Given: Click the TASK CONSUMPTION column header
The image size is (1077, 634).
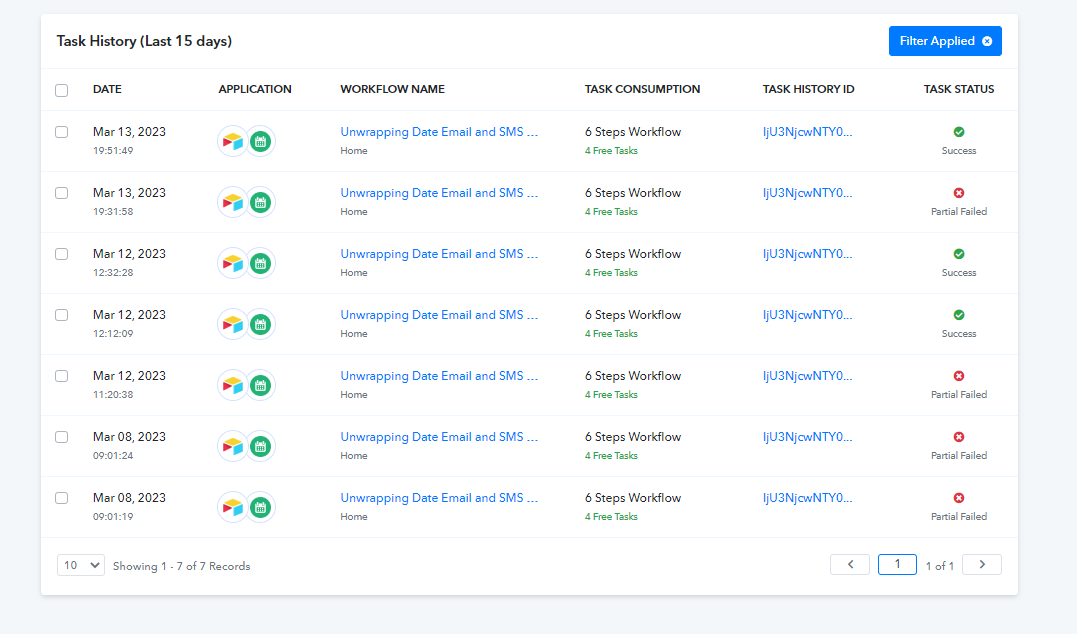Looking at the screenshot, I should coord(642,89).
